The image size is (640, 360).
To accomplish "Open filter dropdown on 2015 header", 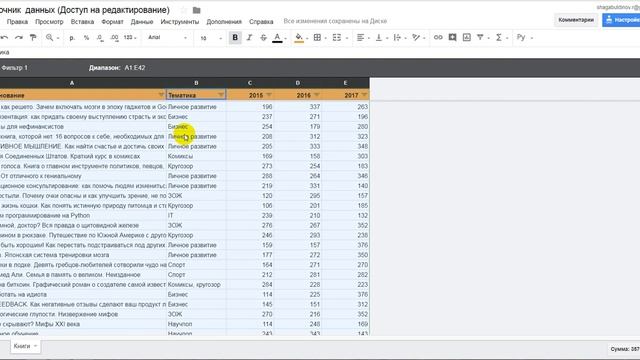I will (x=269, y=95).
